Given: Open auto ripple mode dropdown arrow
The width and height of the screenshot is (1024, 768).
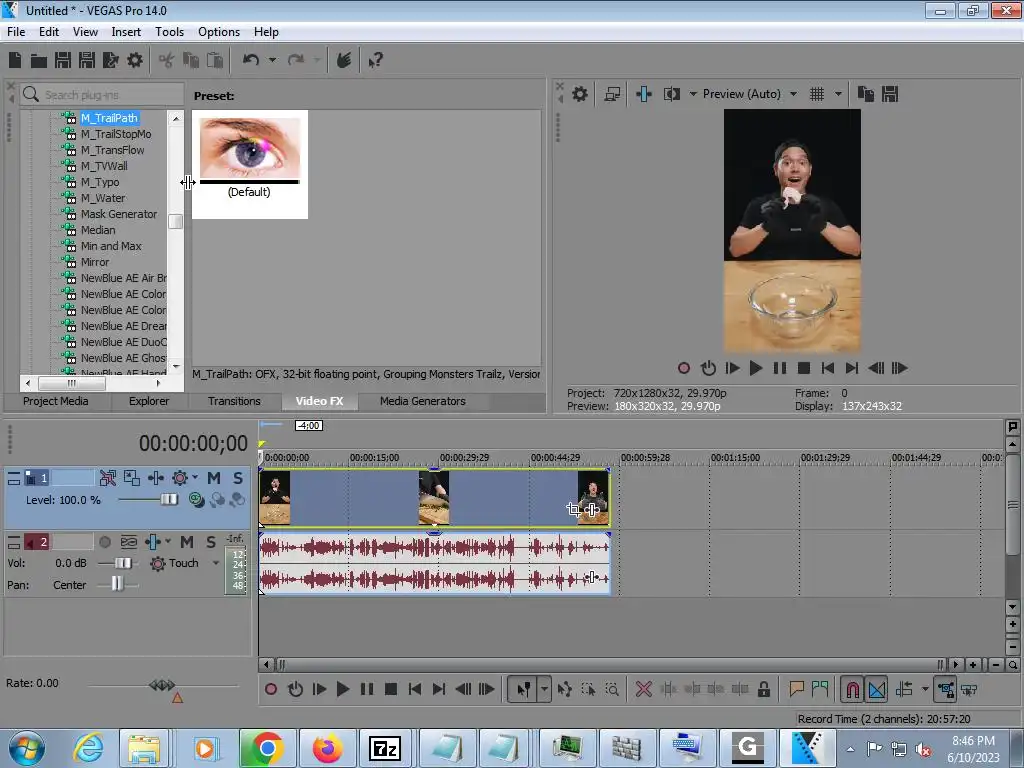Looking at the screenshot, I should click(x=925, y=689).
